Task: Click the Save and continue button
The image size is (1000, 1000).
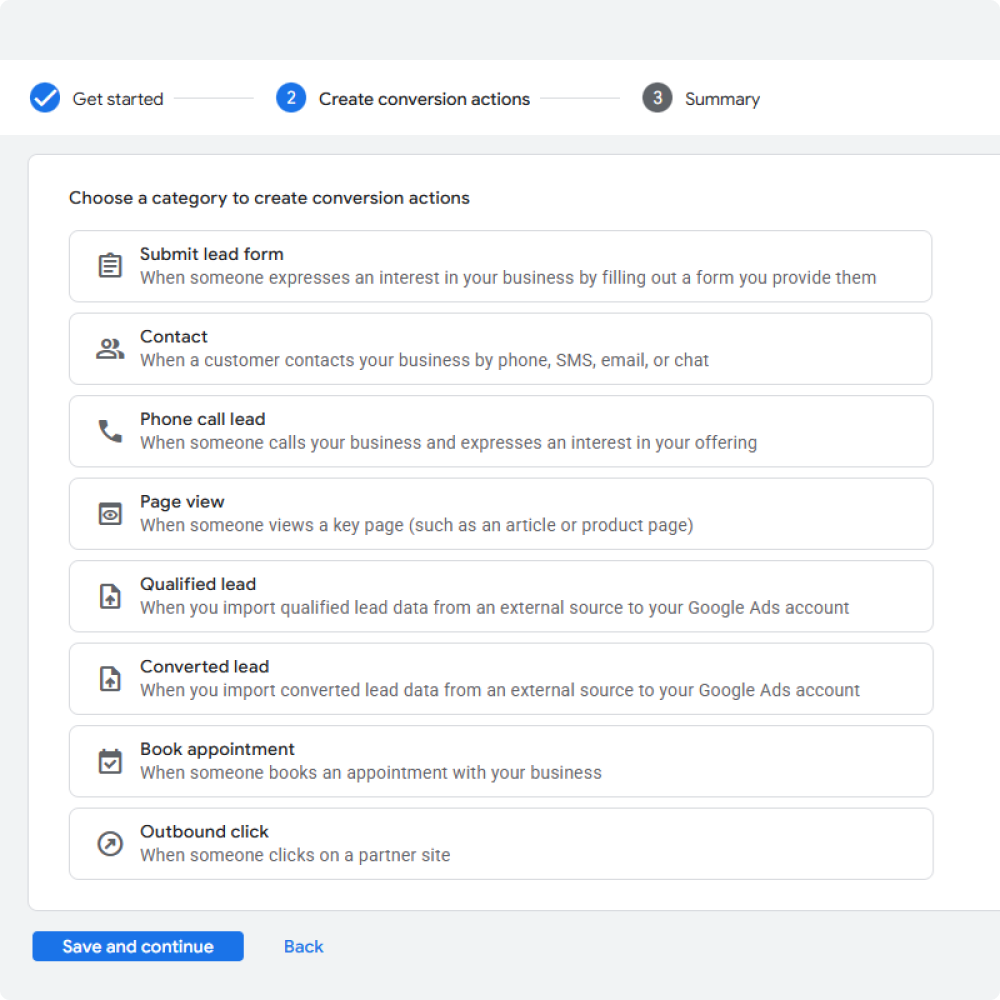Action: (138, 946)
